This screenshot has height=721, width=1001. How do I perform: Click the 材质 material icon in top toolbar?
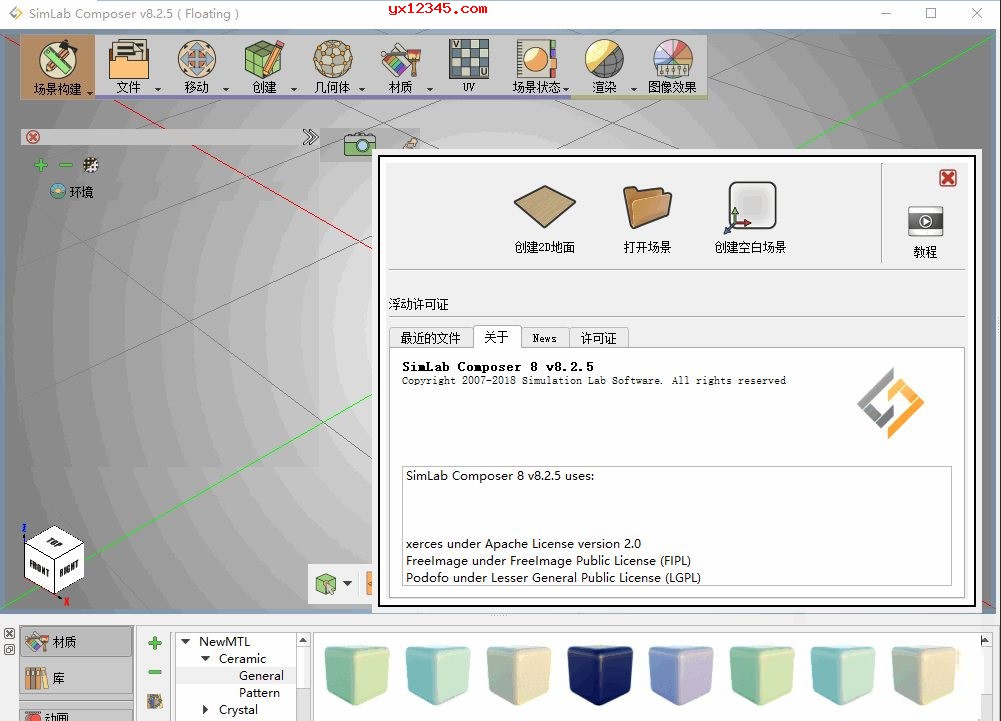(x=400, y=59)
